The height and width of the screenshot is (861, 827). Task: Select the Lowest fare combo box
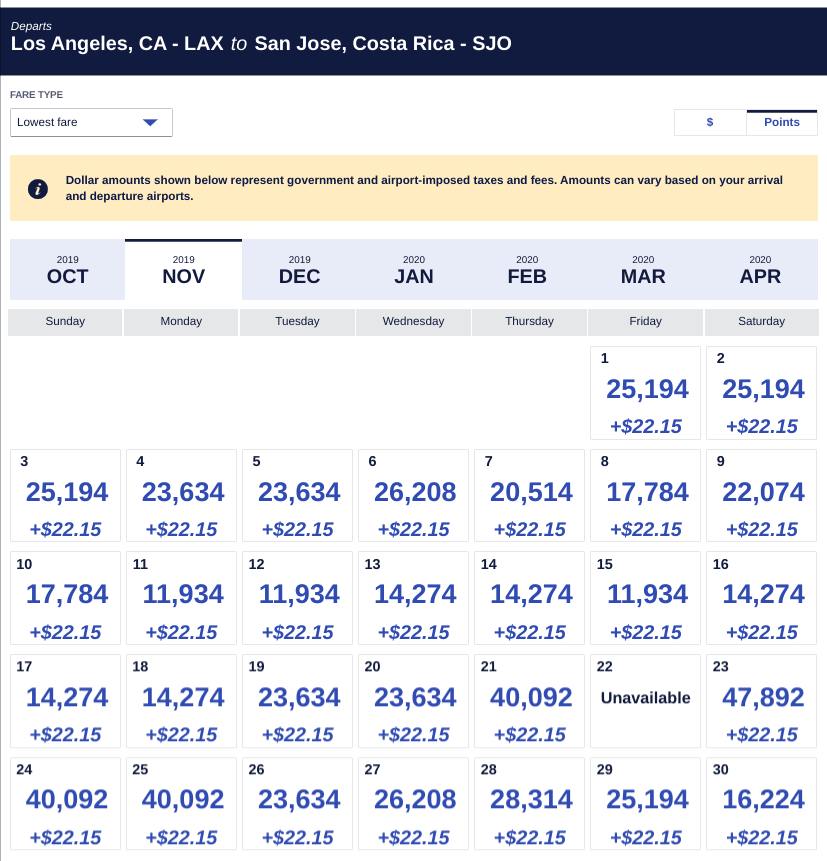[x=90, y=122]
